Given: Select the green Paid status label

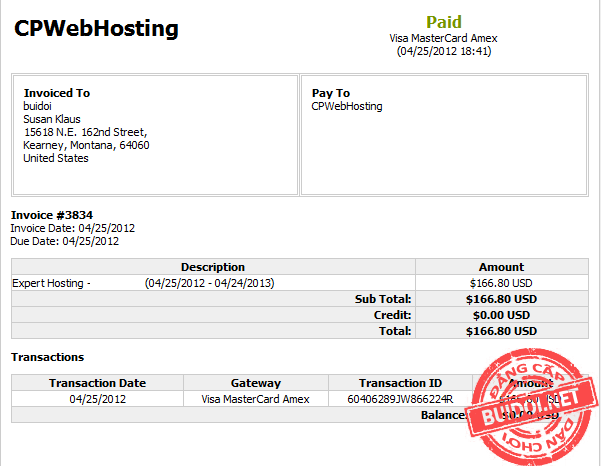Looking at the screenshot, I should click(443, 22).
